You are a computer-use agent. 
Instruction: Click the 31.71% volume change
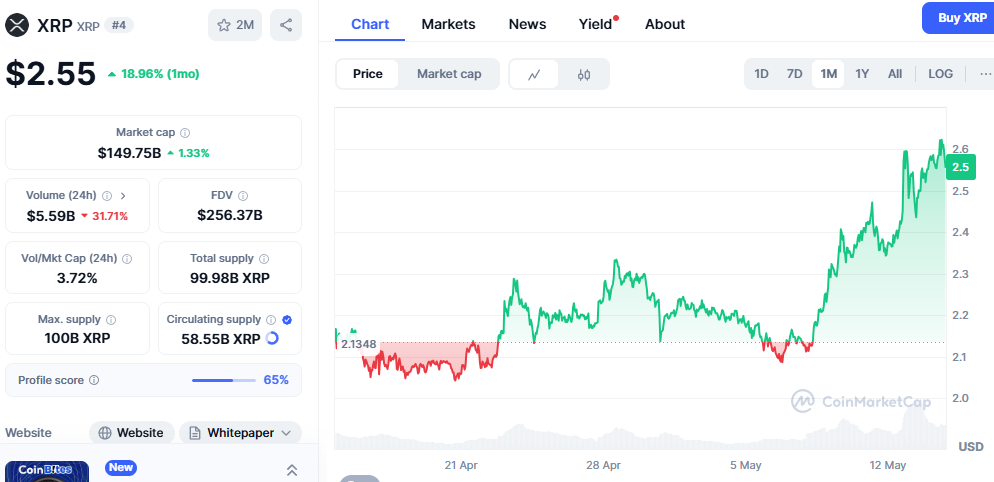(110, 216)
